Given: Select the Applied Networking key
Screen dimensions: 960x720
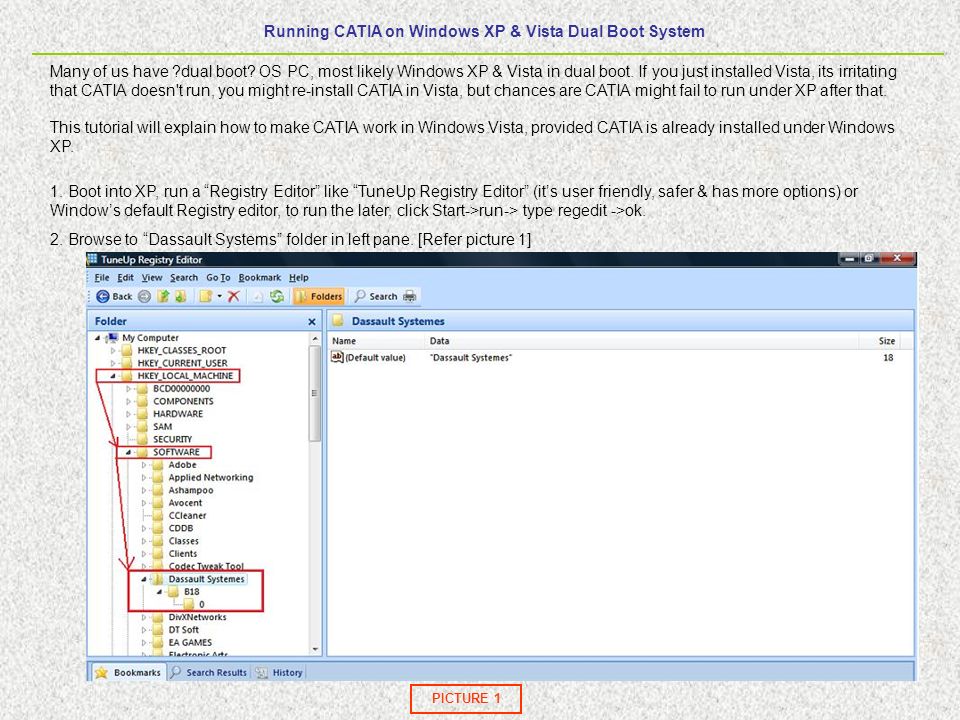Looking at the screenshot, I should click(x=211, y=478).
